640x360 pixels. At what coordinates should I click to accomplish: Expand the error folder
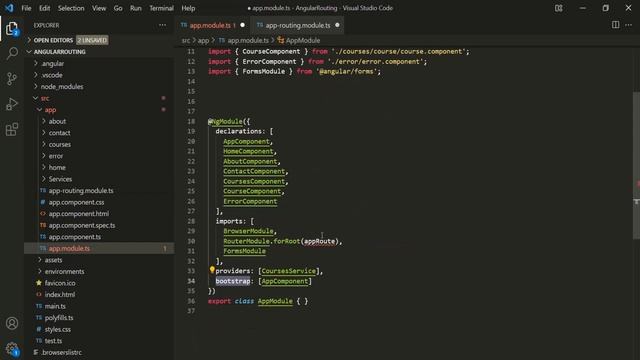pos(56,156)
